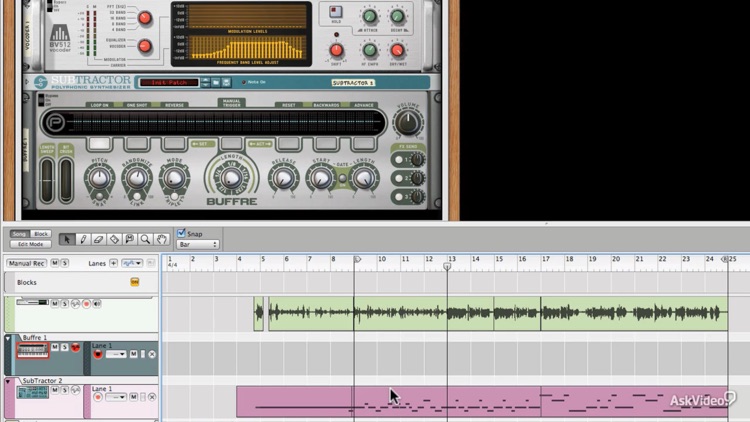Viewport: 750px width, 422px height.
Task: Toggle FX Send 1 on Buffre
Action: click(x=398, y=160)
